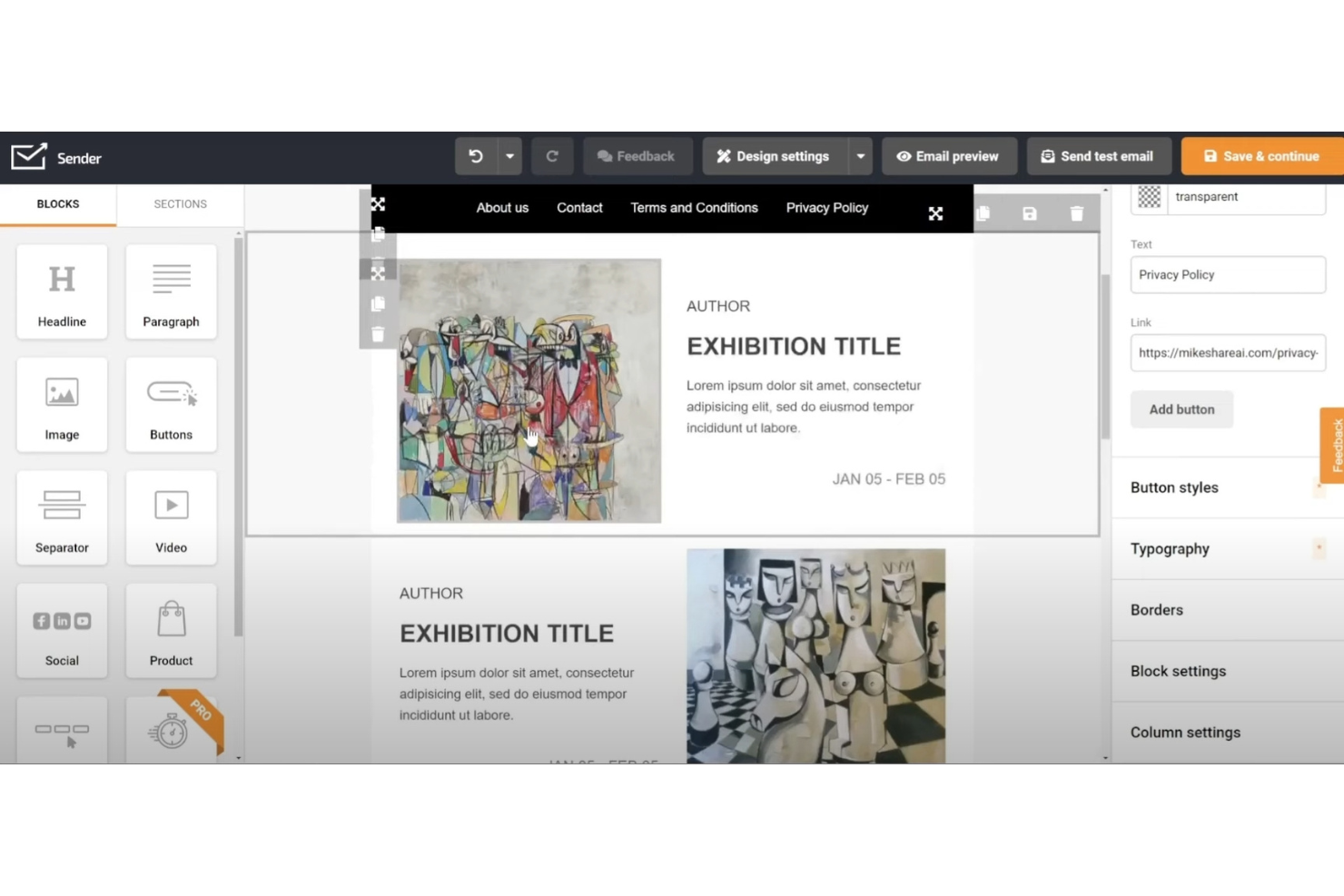Select the Separator block
Image resolution: width=1344 pixels, height=896 pixels.
click(62, 518)
